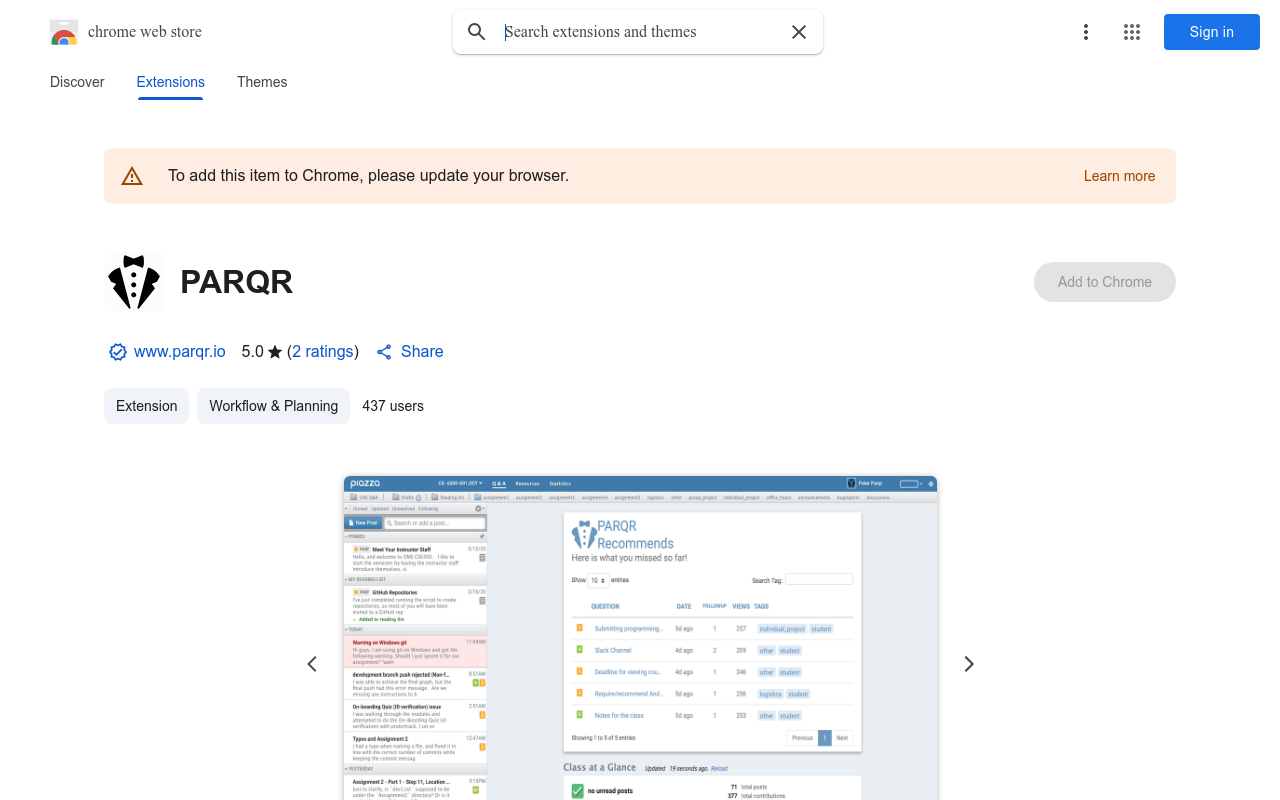Focus the Search extensions and themes field
Image resolution: width=1280 pixels, height=800 pixels.
coord(640,32)
